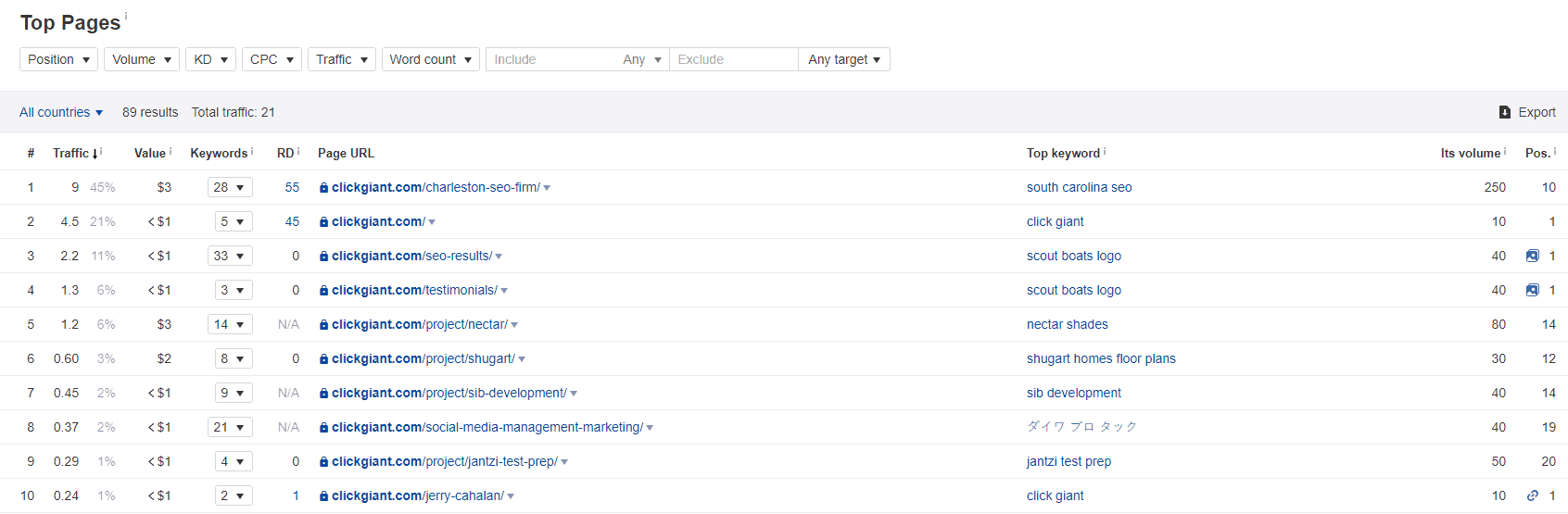Open the south carolina seo keyword link
This screenshot has width=1568, height=514.
coord(1080,187)
